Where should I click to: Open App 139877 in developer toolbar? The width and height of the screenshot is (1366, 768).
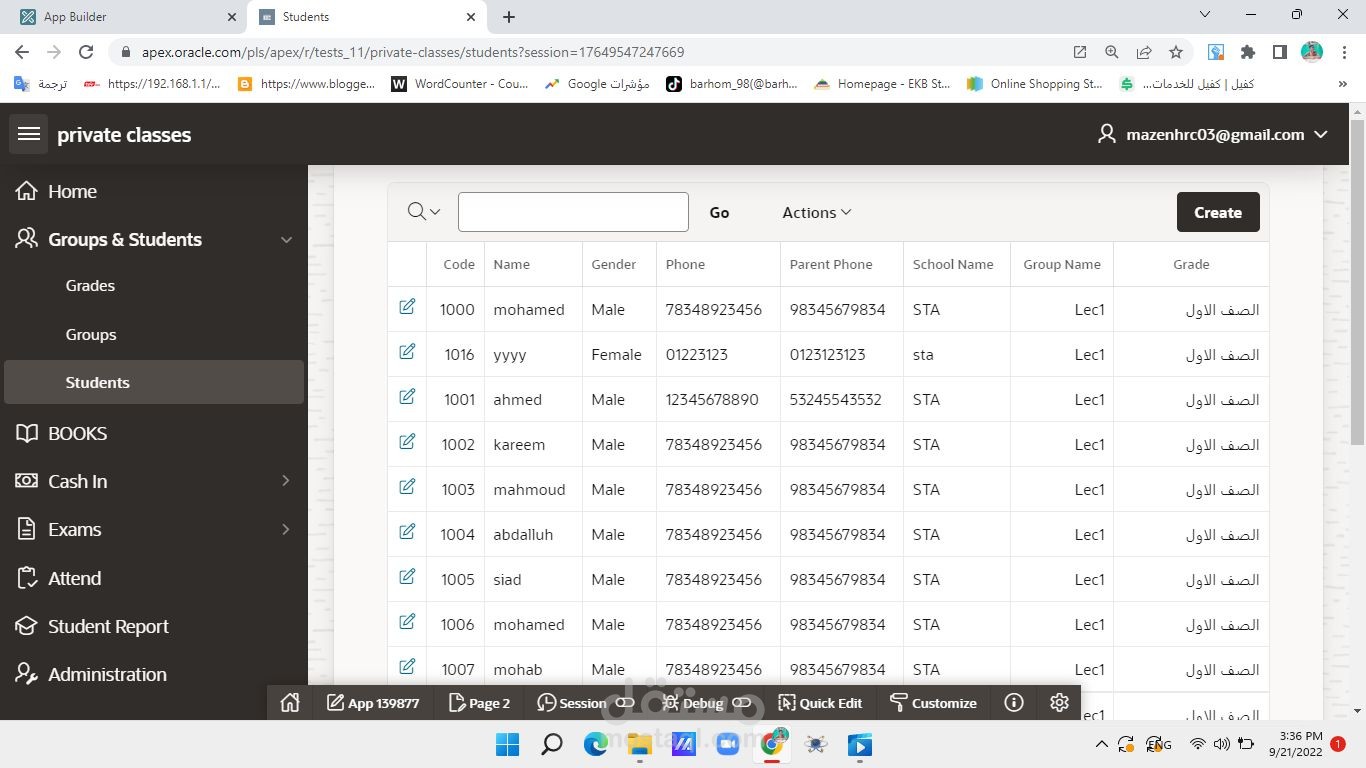tap(373, 703)
